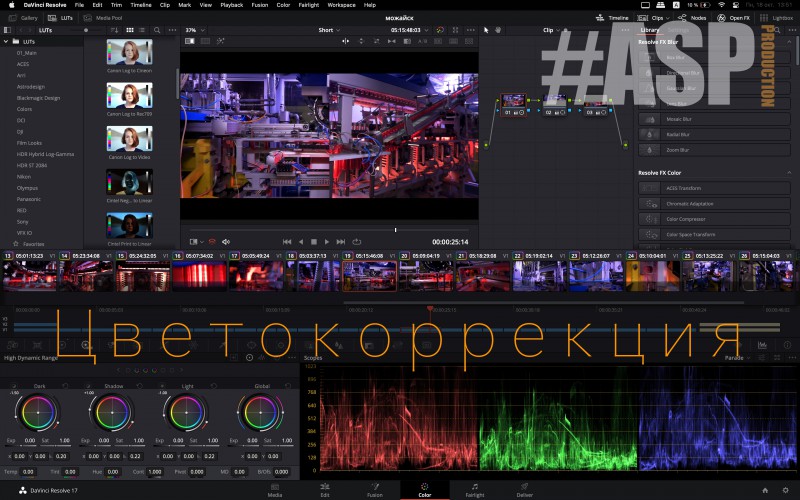Open the Media Pool panel
The image size is (800, 500).
[103, 18]
